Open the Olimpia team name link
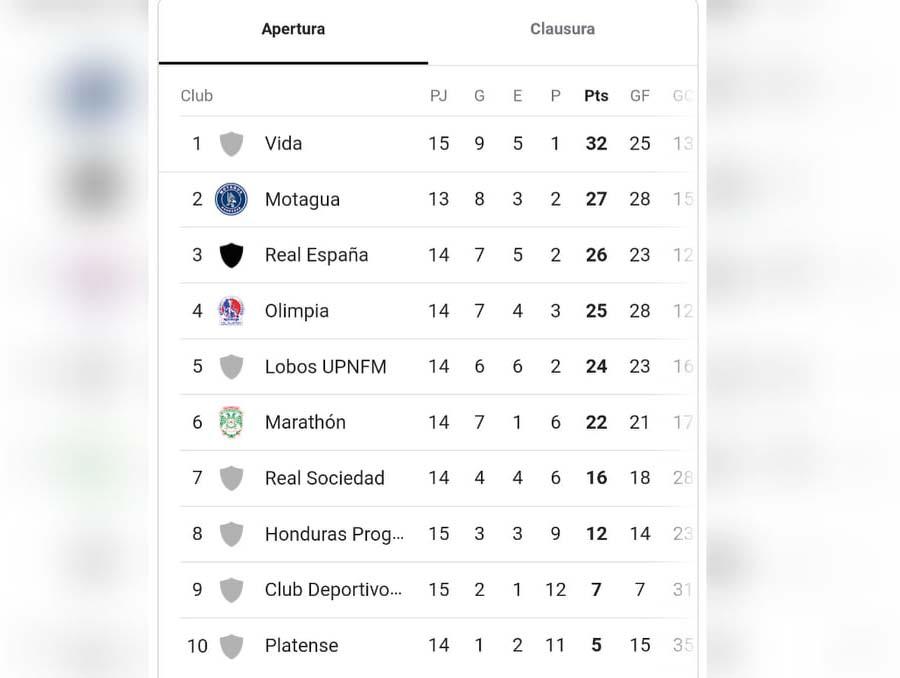 [x=296, y=311]
